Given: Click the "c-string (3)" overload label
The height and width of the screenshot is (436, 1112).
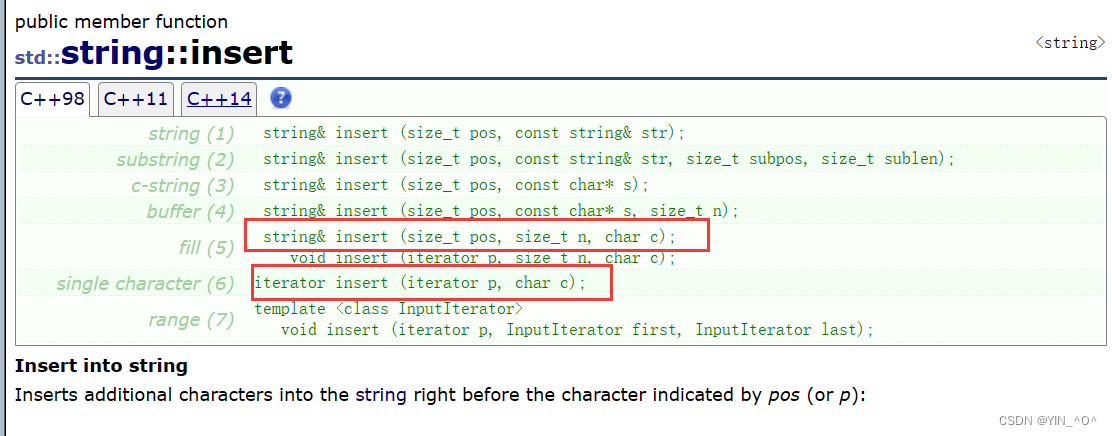Looking at the screenshot, I should [182, 186].
